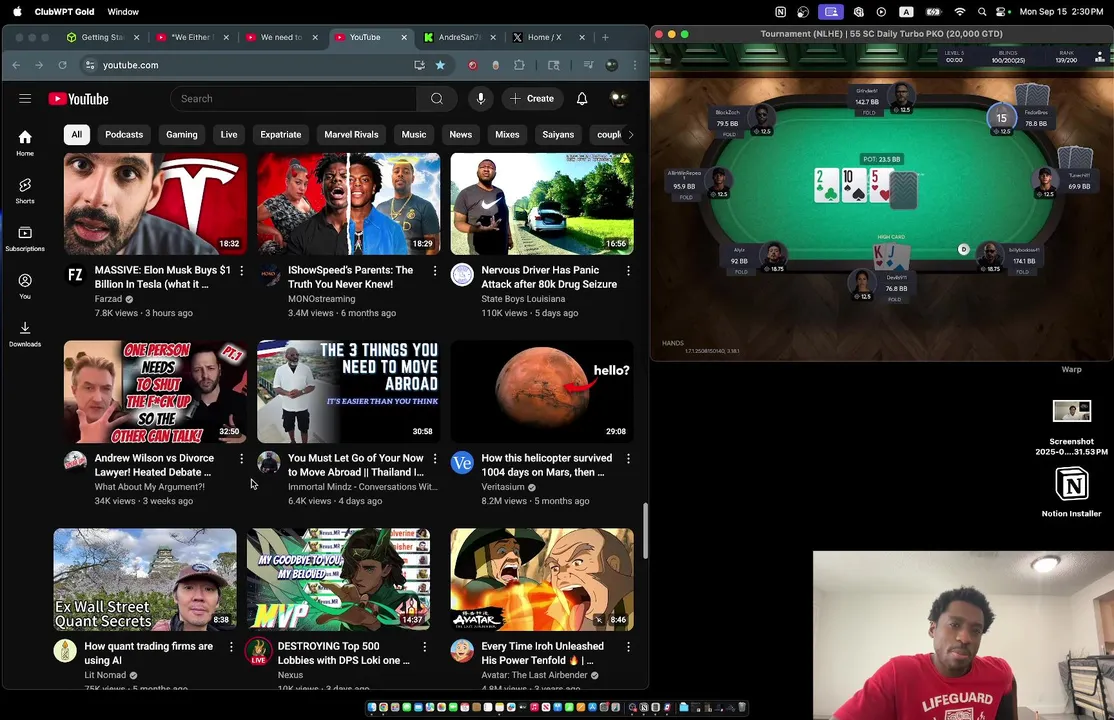Select the All filter chip
Viewport: 1114px width, 720px height.
77,134
